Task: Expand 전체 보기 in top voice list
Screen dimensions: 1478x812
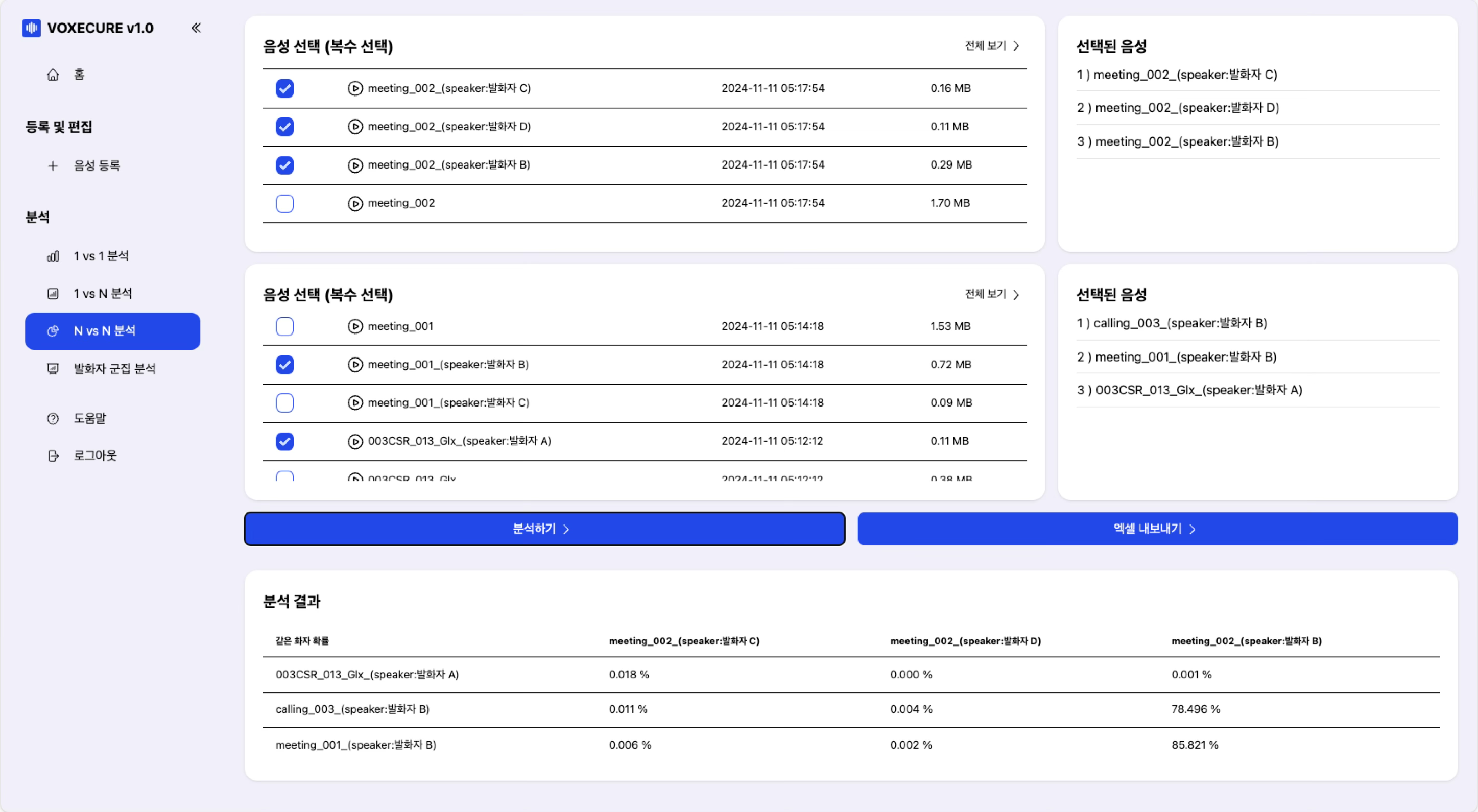Action: (x=992, y=45)
